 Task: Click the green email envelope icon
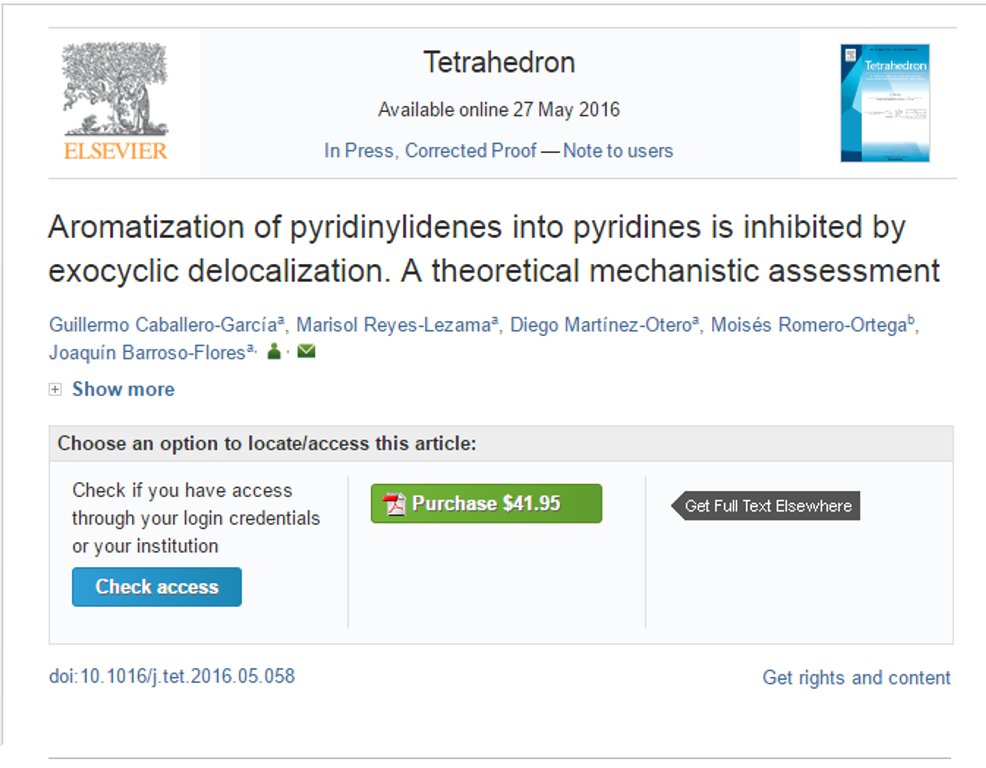tap(306, 351)
